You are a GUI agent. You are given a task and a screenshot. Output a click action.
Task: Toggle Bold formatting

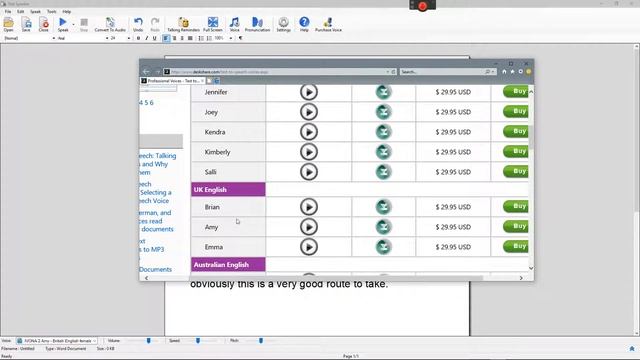coord(138,38)
